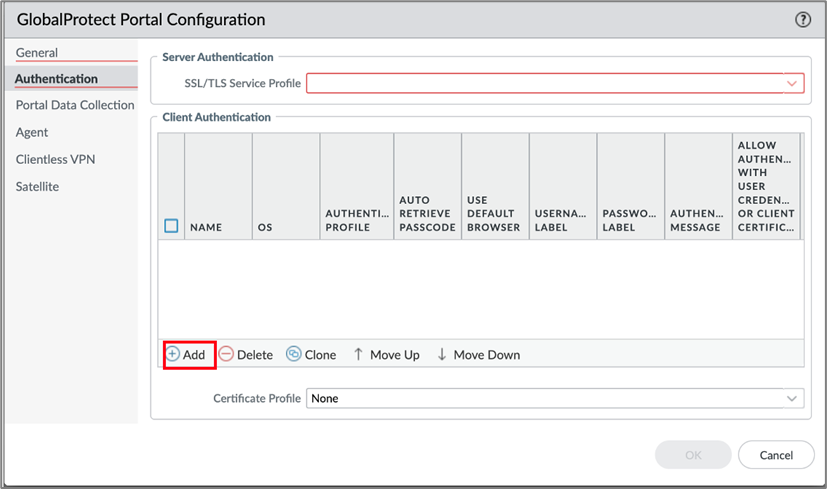
Task: Open the Clientless VPN tab
Action: coord(56,159)
